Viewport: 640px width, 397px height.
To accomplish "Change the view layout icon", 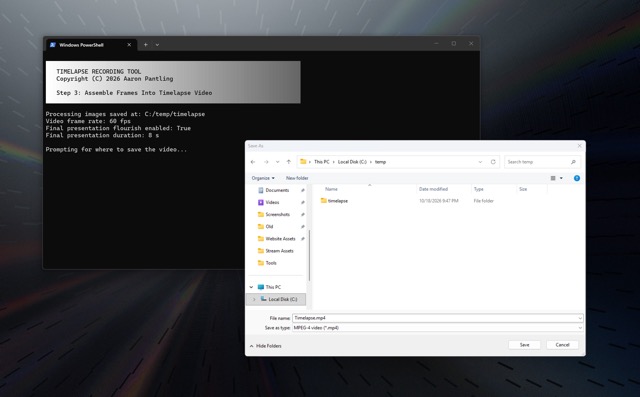I will (553, 178).
